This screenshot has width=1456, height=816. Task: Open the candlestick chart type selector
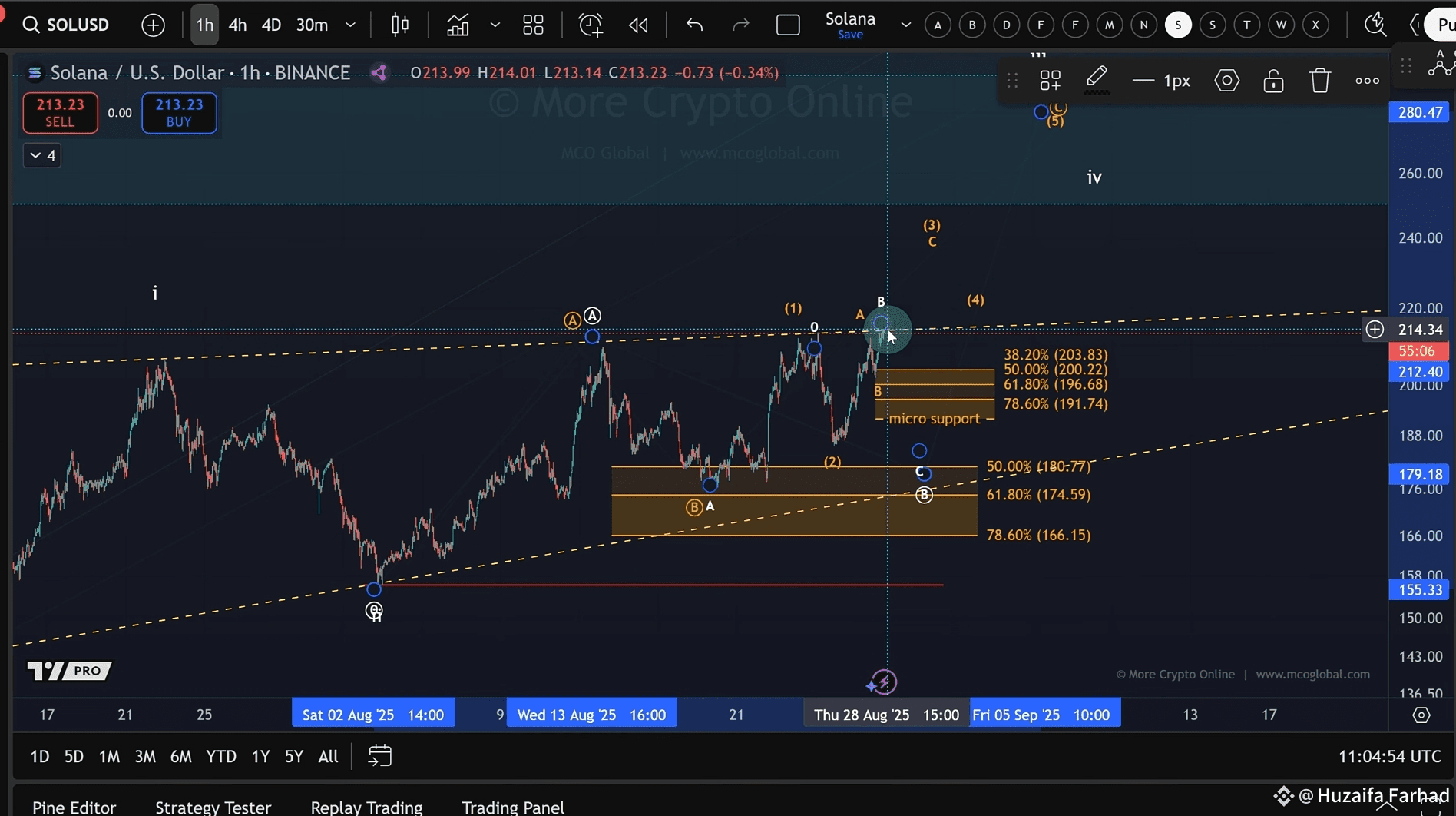click(x=400, y=25)
